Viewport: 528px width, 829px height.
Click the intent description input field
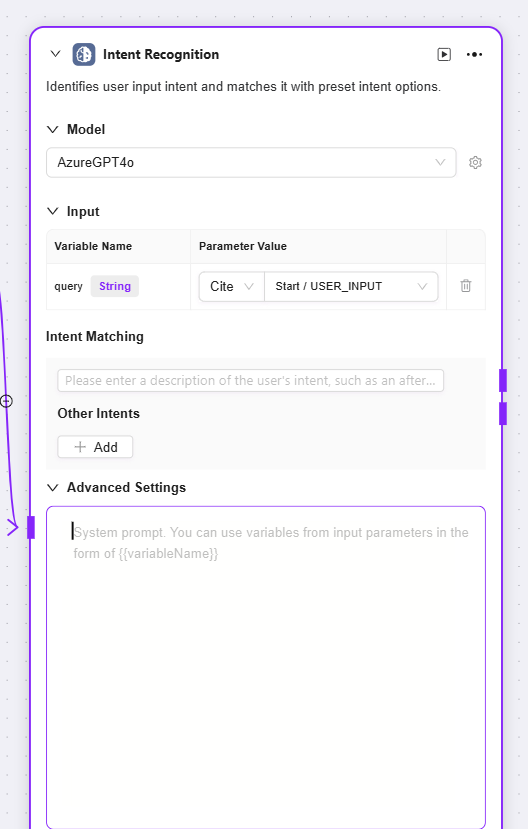tap(251, 381)
